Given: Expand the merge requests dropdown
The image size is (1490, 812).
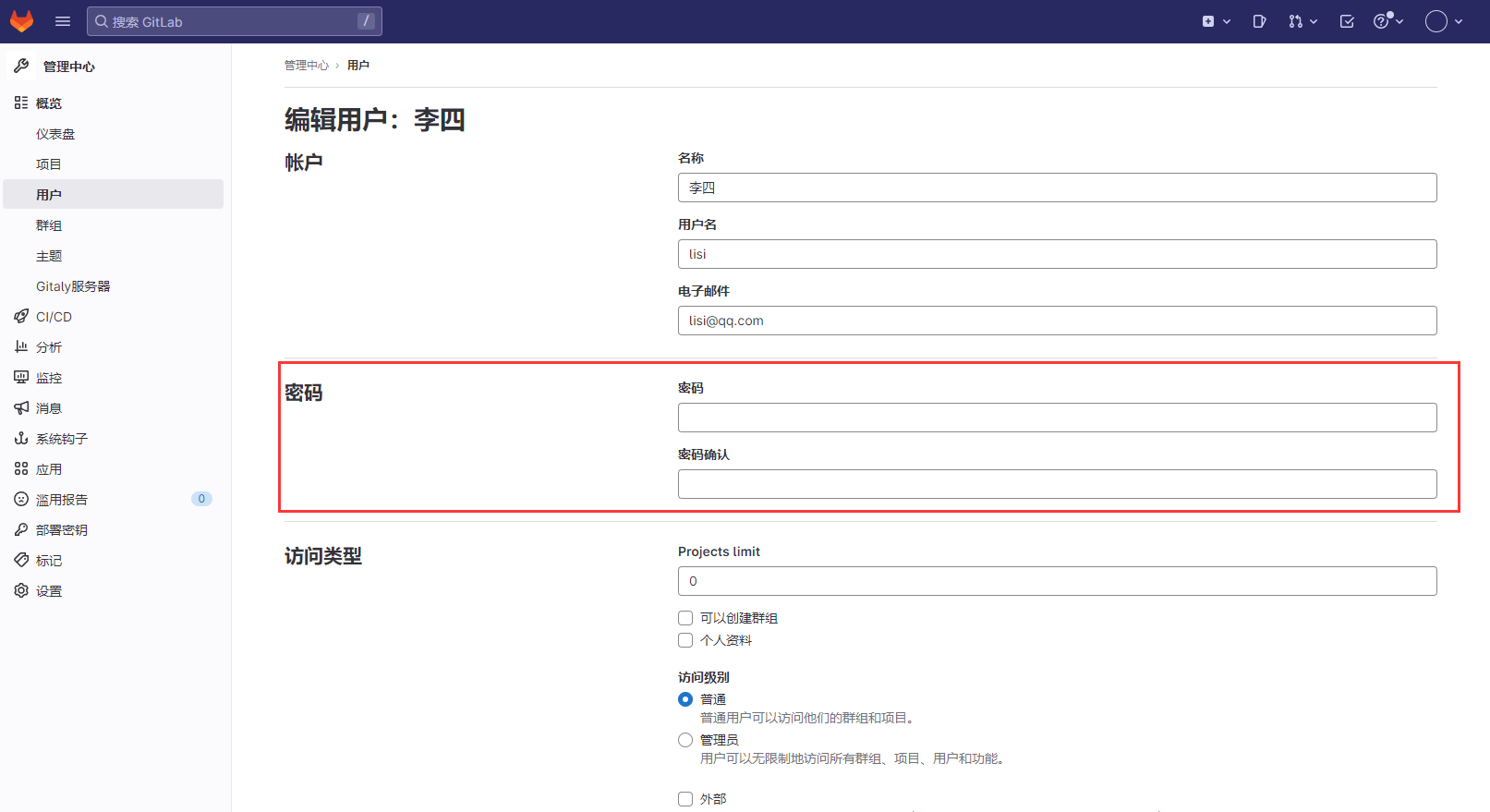Looking at the screenshot, I should tap(1302, 21).
